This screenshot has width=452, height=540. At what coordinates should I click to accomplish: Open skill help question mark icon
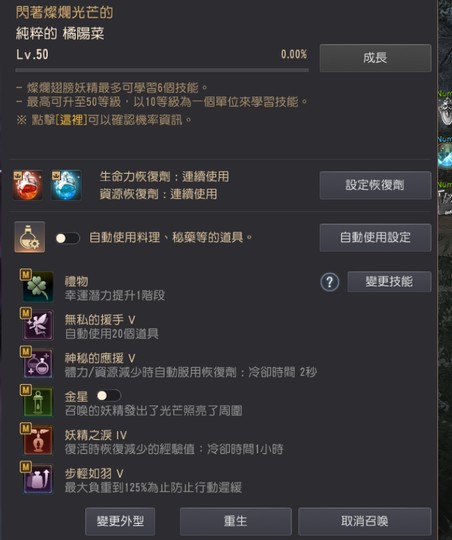(330, 282)
